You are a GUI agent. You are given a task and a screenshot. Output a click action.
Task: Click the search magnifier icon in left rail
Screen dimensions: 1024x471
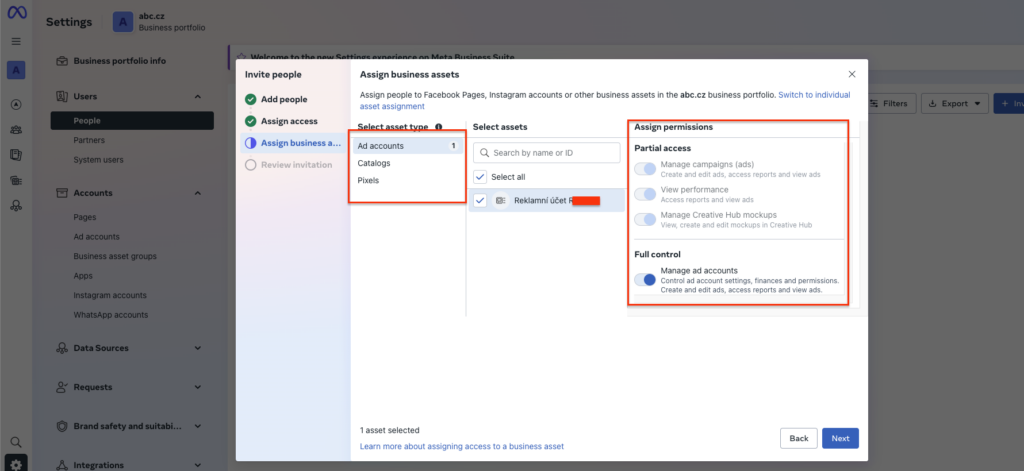16,442
